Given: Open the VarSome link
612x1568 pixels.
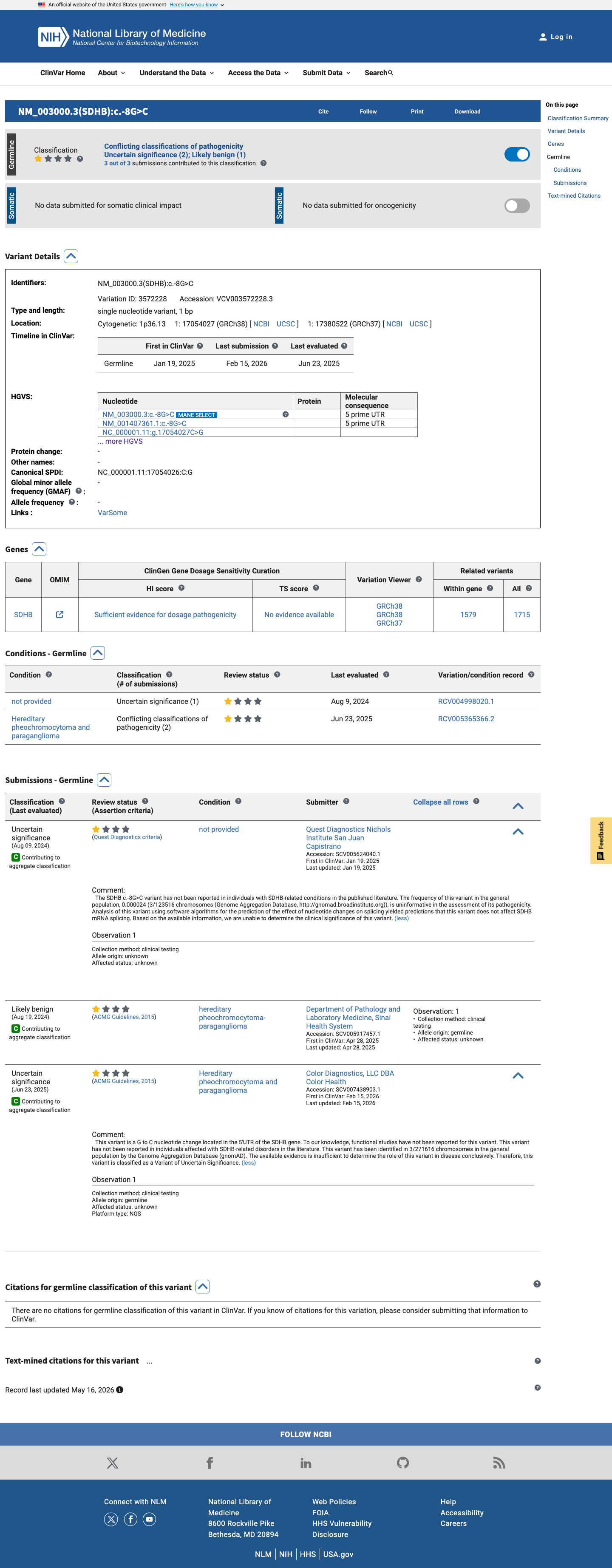Looking at the screenshot, I should coord(113,513).
